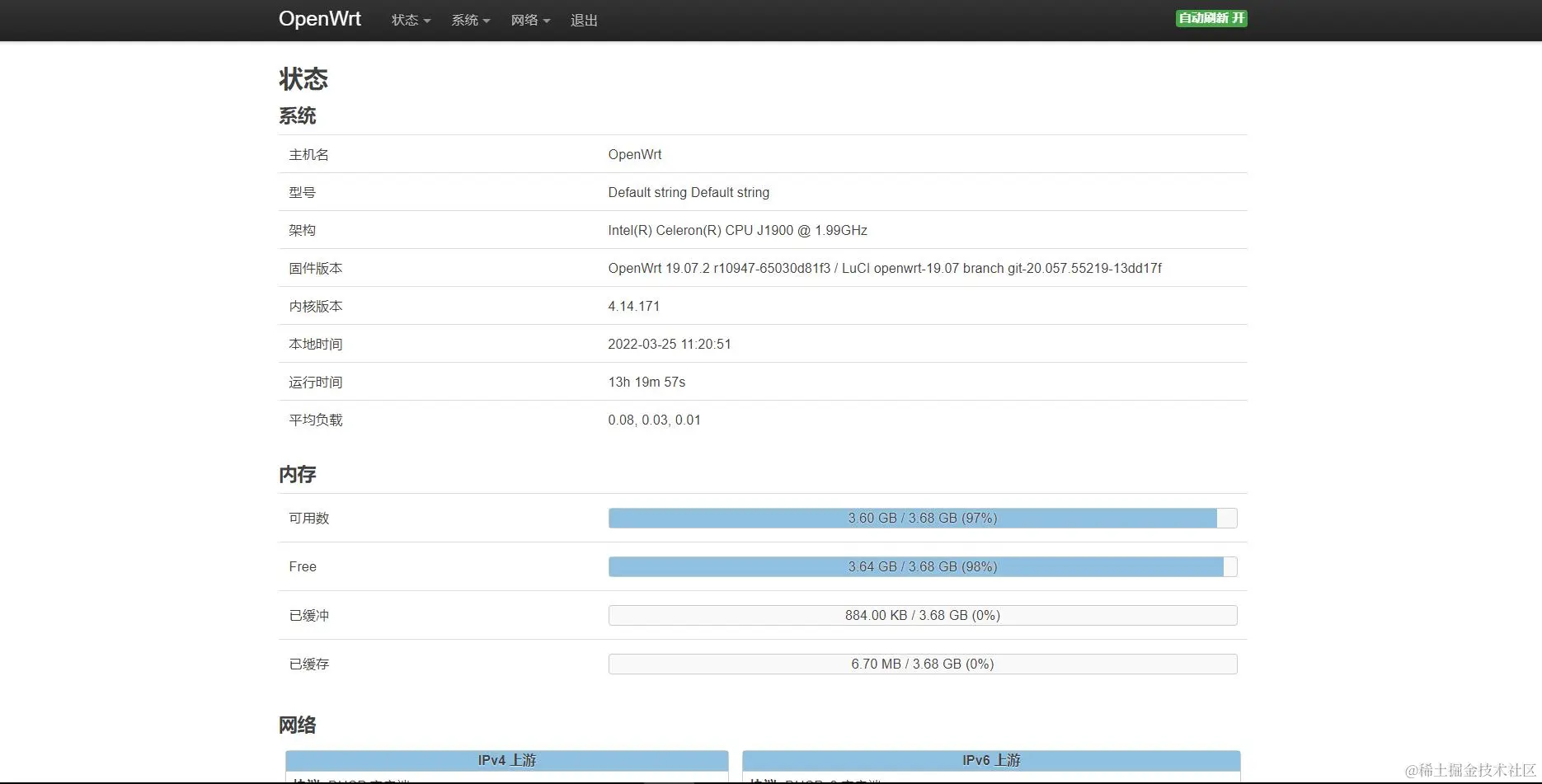
Task: Click the 主机名 row label
Action: tap(308, 154)
